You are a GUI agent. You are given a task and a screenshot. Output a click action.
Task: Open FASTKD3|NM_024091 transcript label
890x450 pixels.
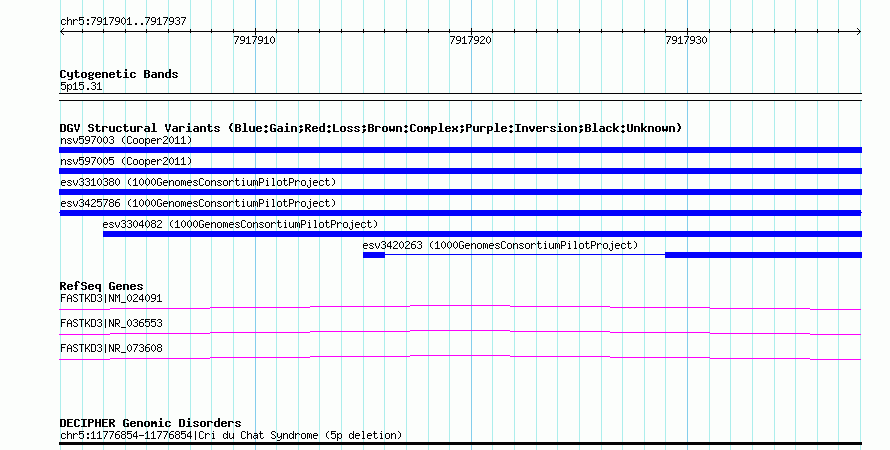point(111,298)
